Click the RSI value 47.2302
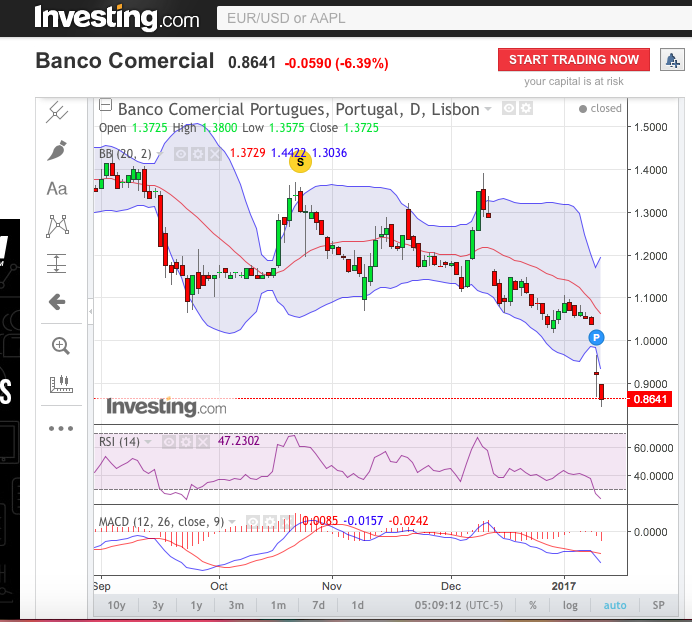The height and width of the screenshot is (622, 692). (x=239, y=441)
